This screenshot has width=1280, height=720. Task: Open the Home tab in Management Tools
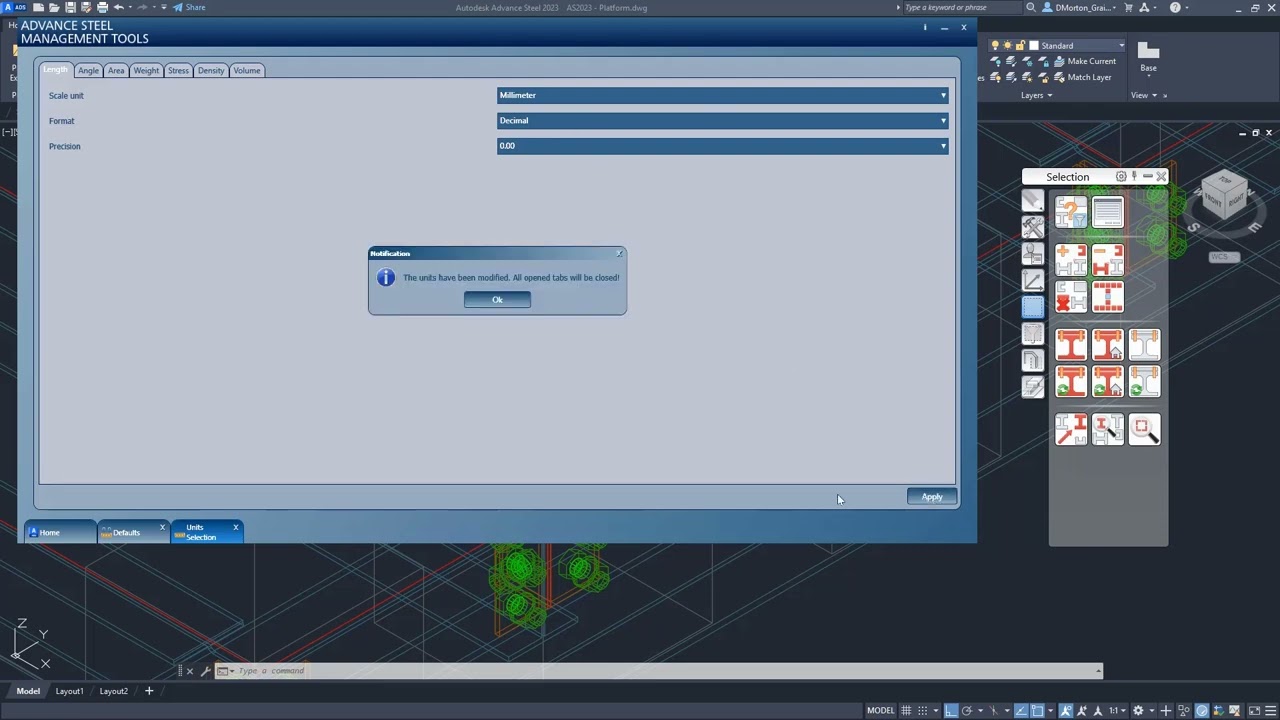(x=58, y=533)
